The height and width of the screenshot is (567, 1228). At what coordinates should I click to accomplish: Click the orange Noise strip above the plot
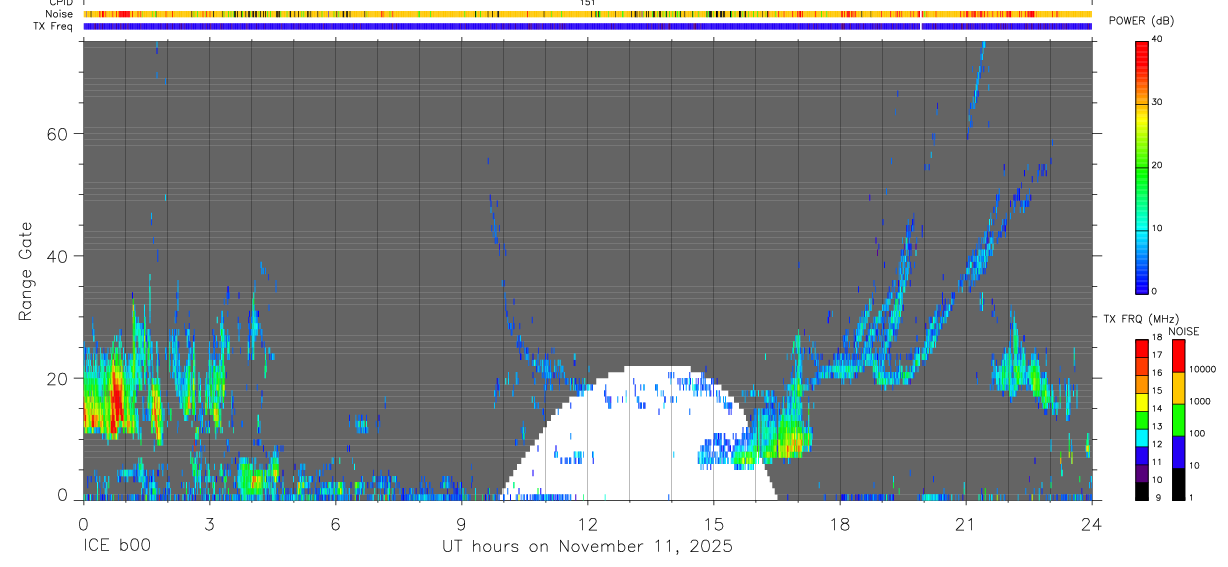587,14
